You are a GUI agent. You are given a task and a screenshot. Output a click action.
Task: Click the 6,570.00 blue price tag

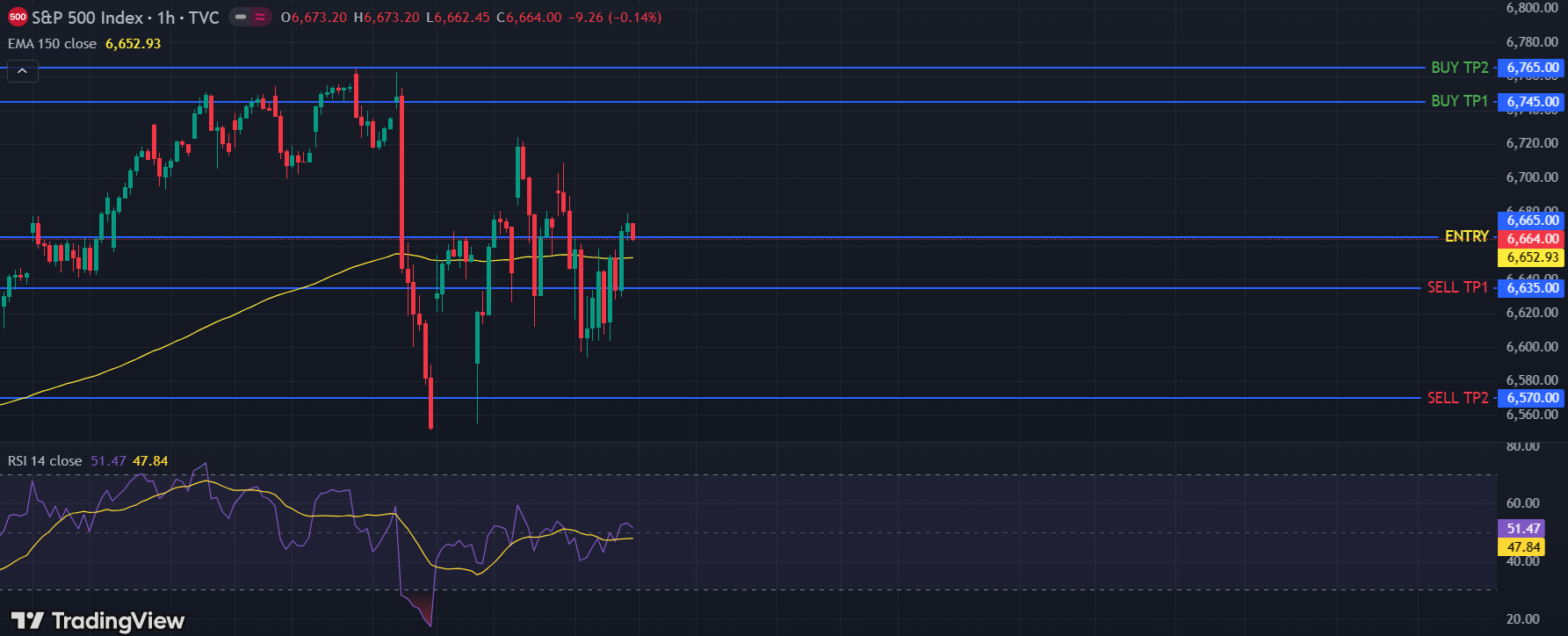tap(1532, 398)
